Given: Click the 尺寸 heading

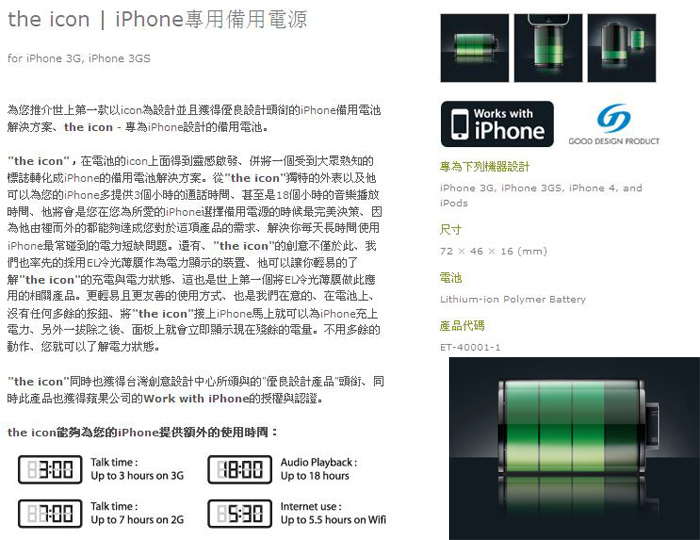Looking at the screenshot, I should point(451,229).
